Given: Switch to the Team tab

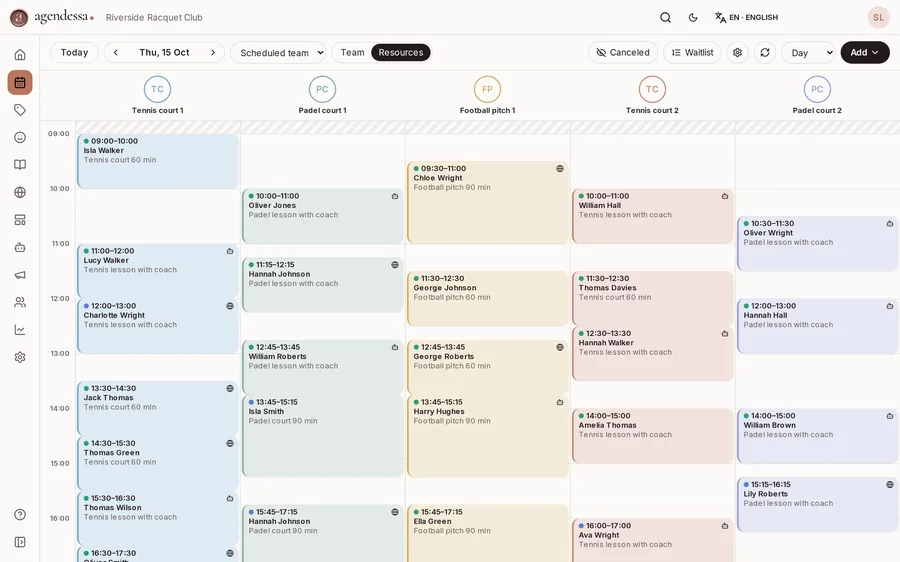Looking at the screenshot, I should click(352, 52).
